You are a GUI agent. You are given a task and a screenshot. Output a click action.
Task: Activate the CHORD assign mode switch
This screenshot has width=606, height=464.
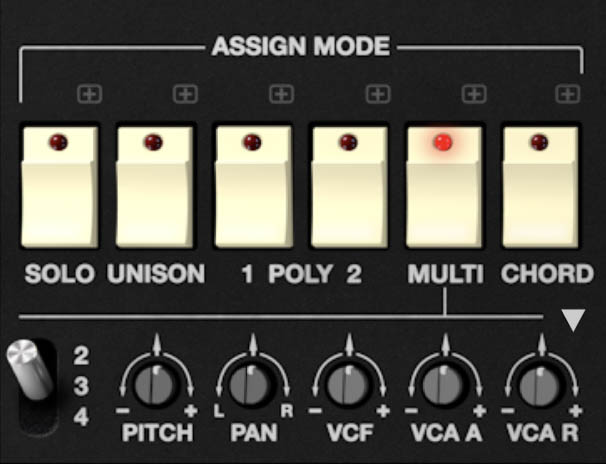coord(540,187)
